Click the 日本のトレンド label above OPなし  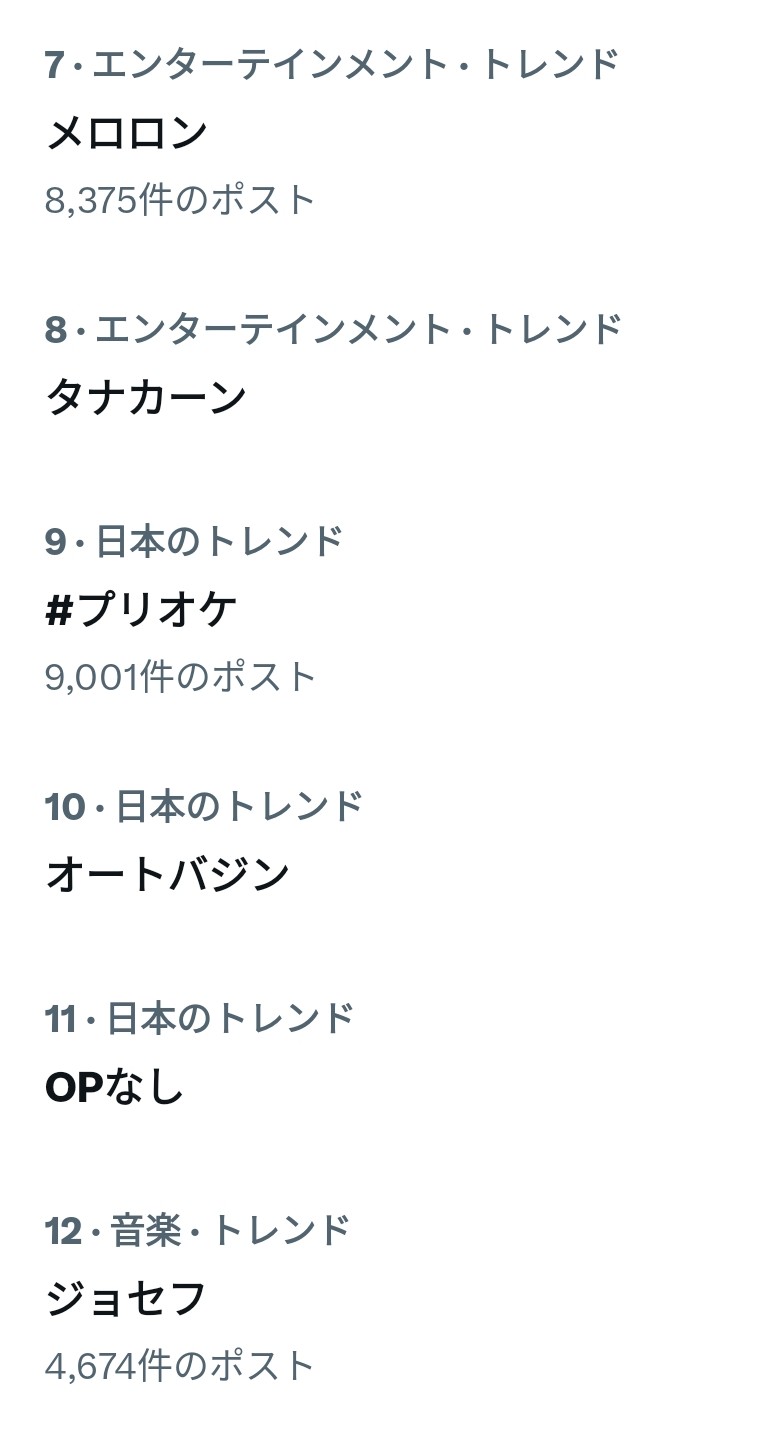(x=231, y=1018)
